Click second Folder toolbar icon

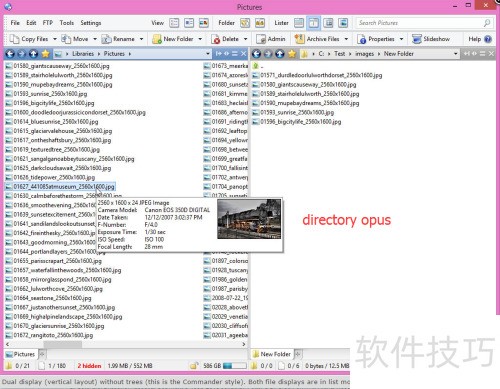(x=260, y=23)
